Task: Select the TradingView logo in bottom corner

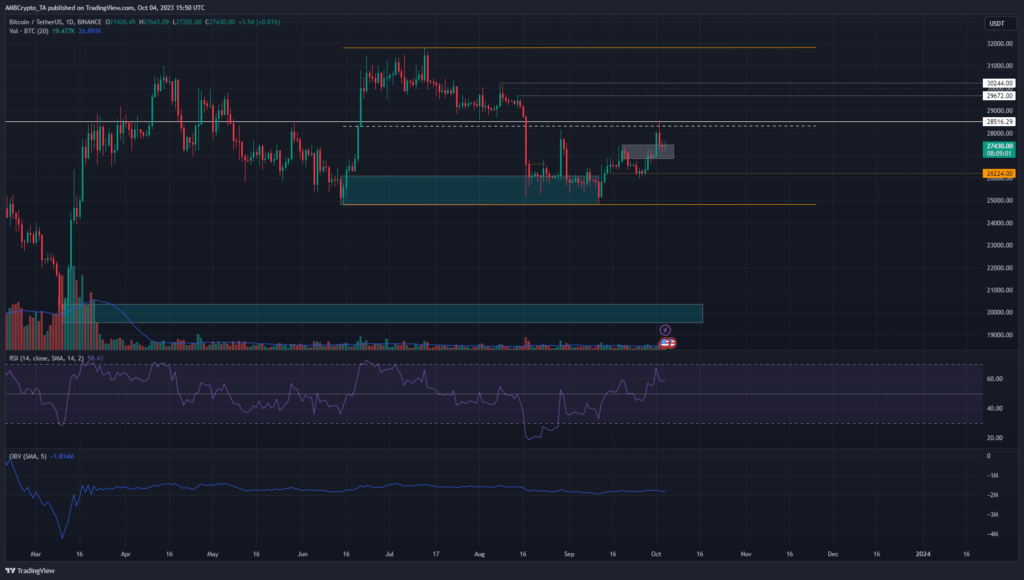Action: (28, 570)
